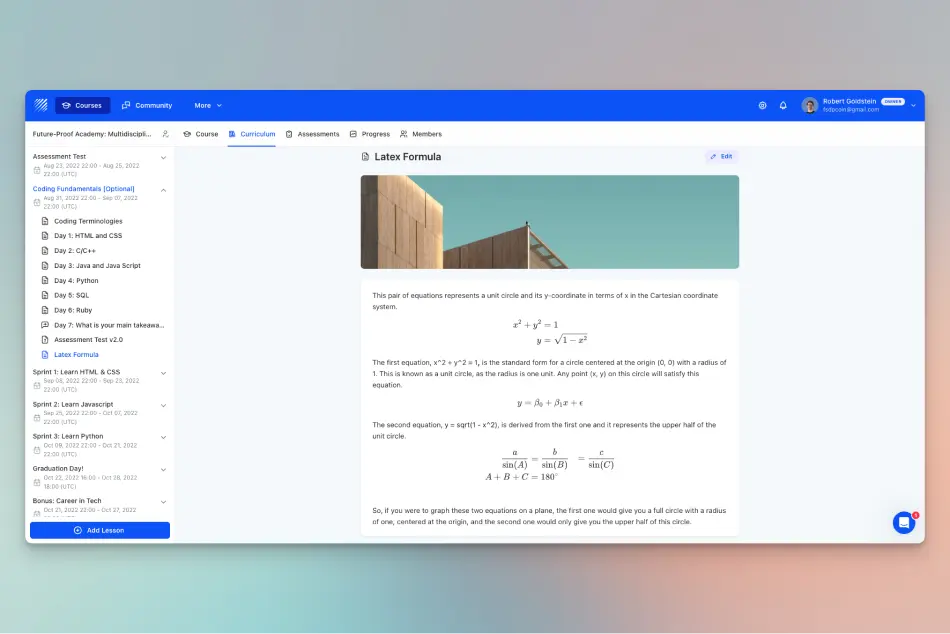This screenshot has width=950, height=634.
Task: Open the Day 2: C/C++ lesson
Action: pos(75,251)
